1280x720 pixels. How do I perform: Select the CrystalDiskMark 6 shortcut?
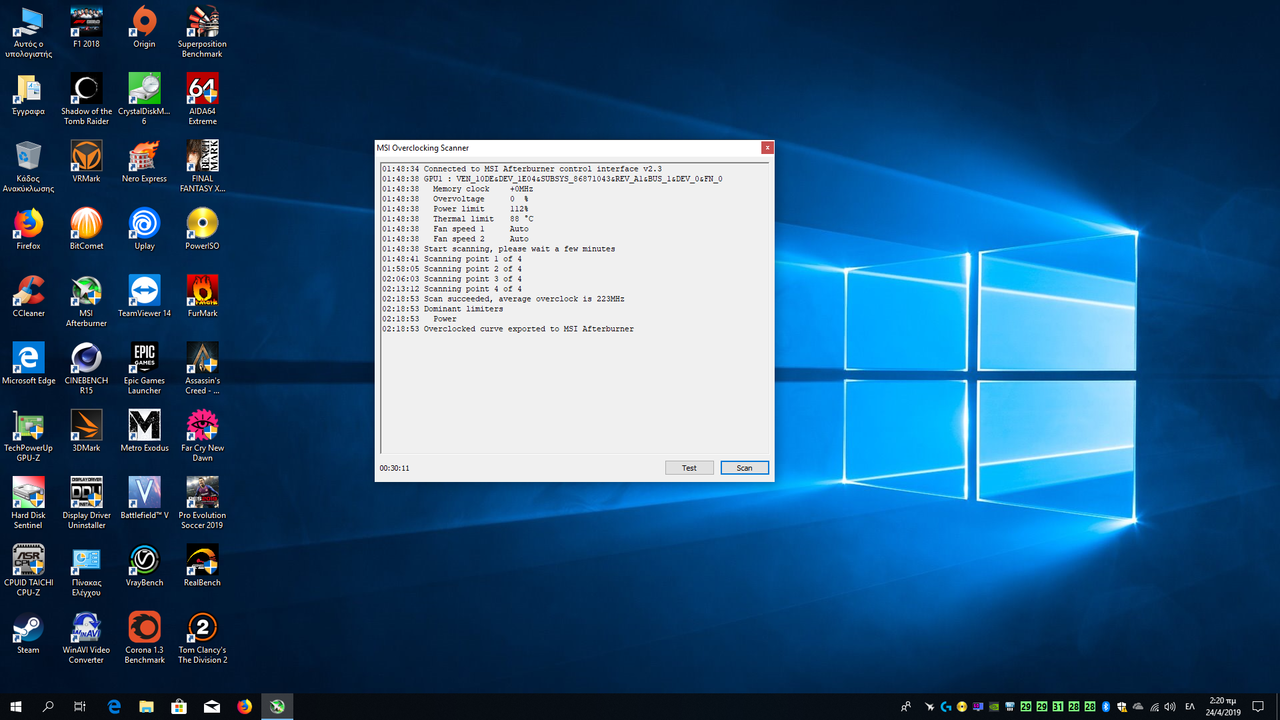pos(144,99)
